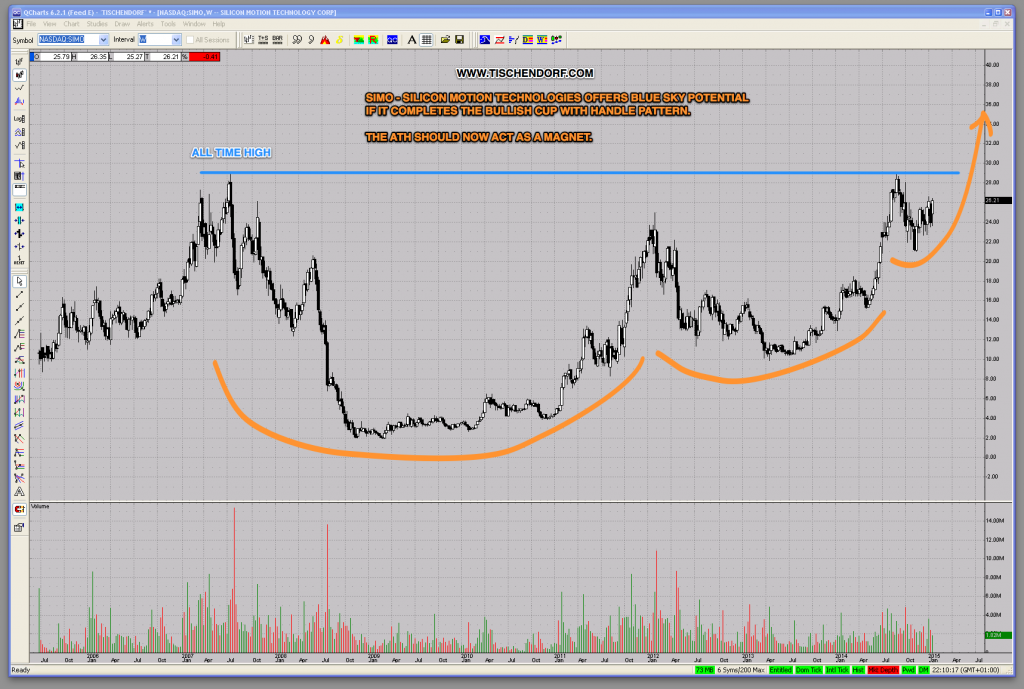Select the Text annotation tool

point(411,40)
